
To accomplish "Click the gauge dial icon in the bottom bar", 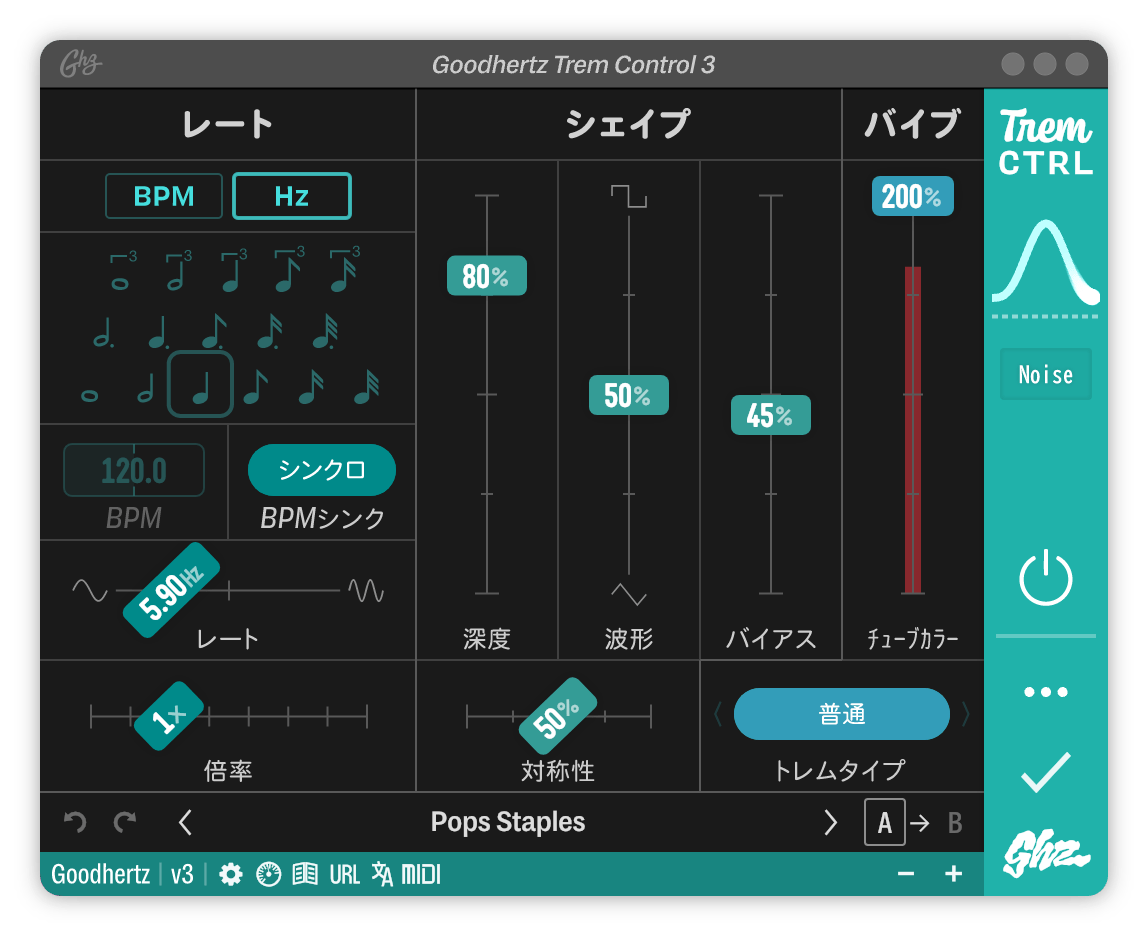I will click(x=269, y=874).
